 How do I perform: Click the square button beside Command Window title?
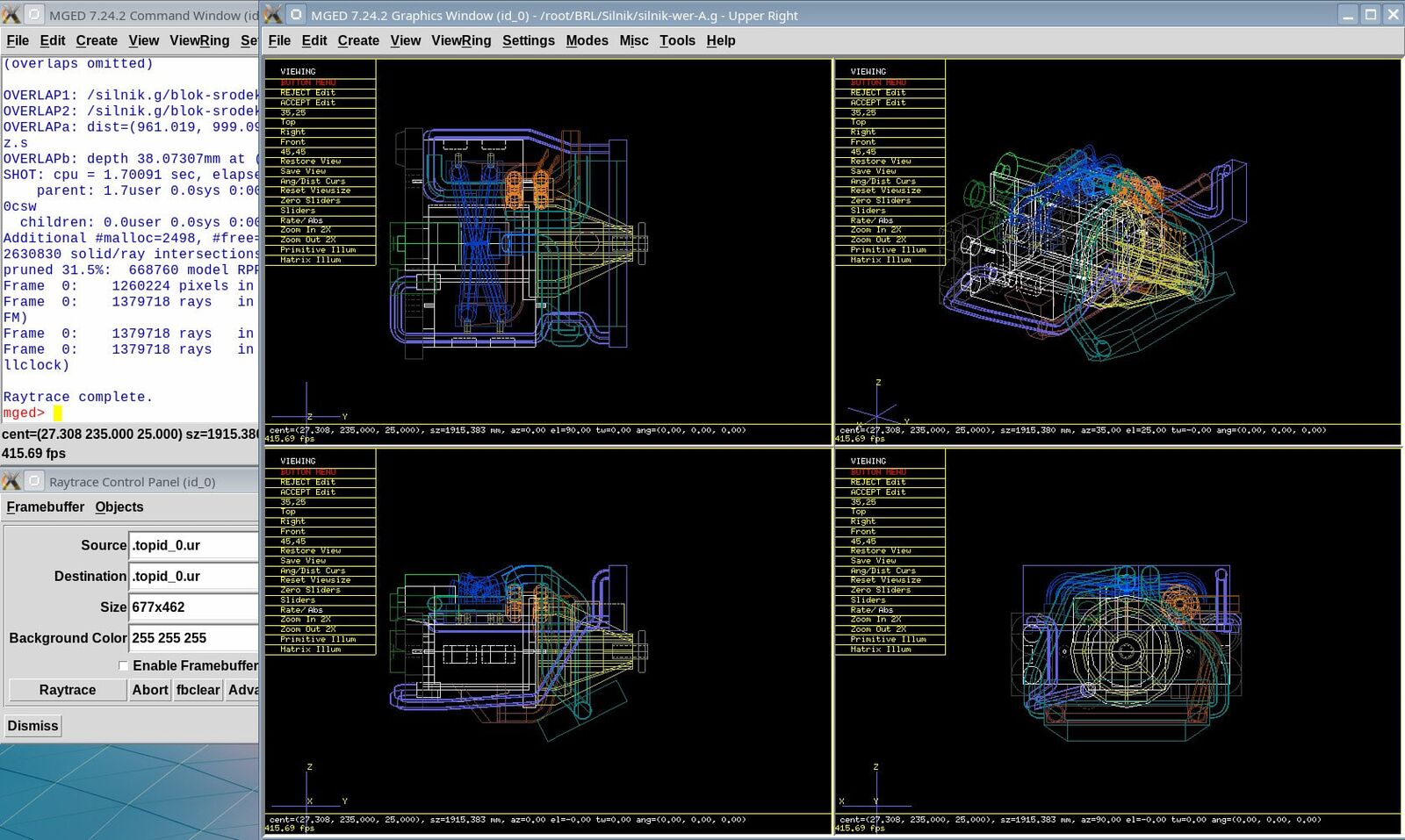[x=33, y=15]
